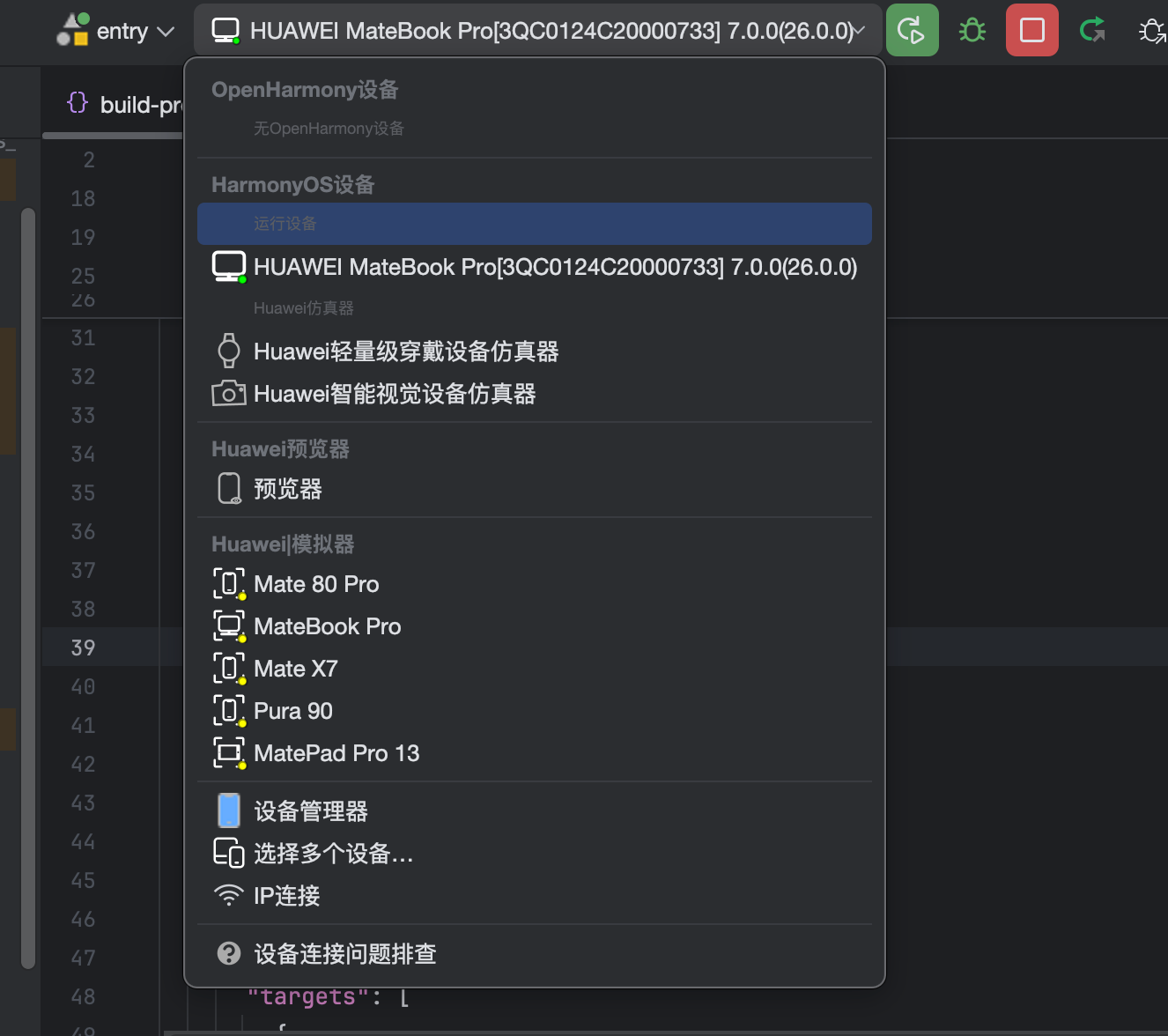This screenshot has width=1168, height=1036.
Task: Open the entry module dropdown
Action: [x=115, y=31]
